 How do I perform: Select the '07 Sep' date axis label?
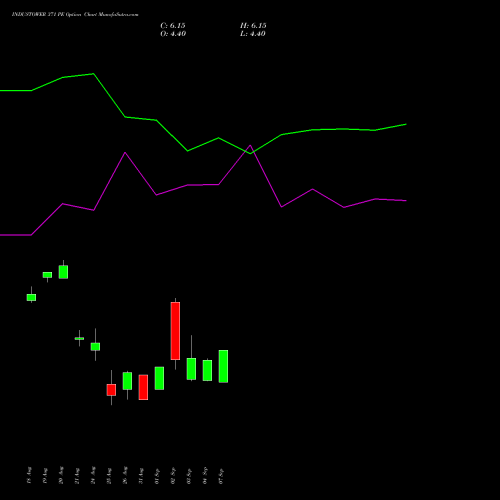[221, 475]
